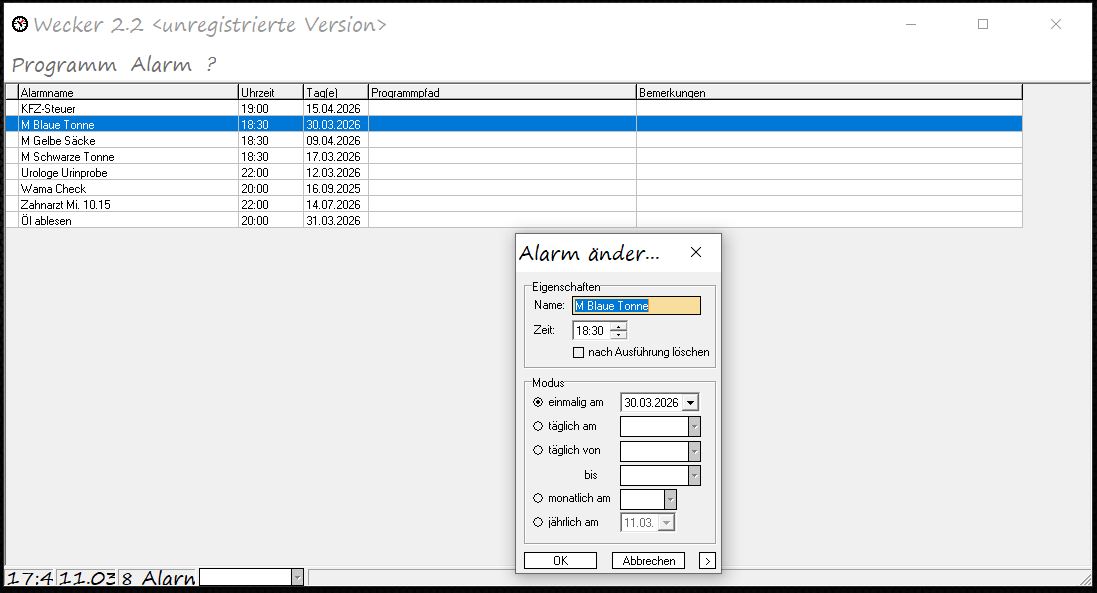Click the Wecker clock icon in title bar
This screenshot has height=593, width=1097.
[19, 25]
